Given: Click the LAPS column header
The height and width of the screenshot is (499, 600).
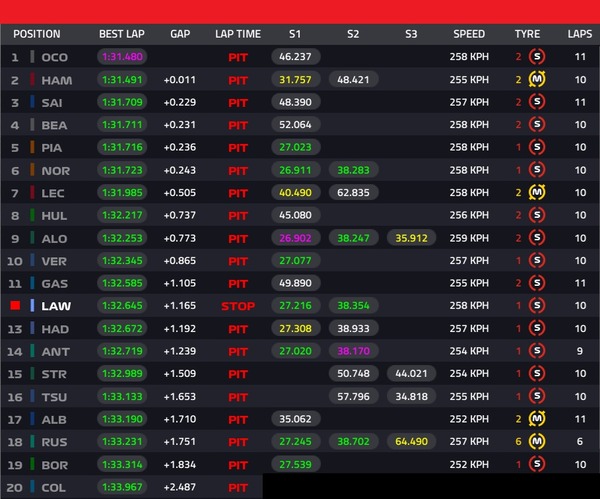Looking at the screenshot, I should tap(580, 34).
